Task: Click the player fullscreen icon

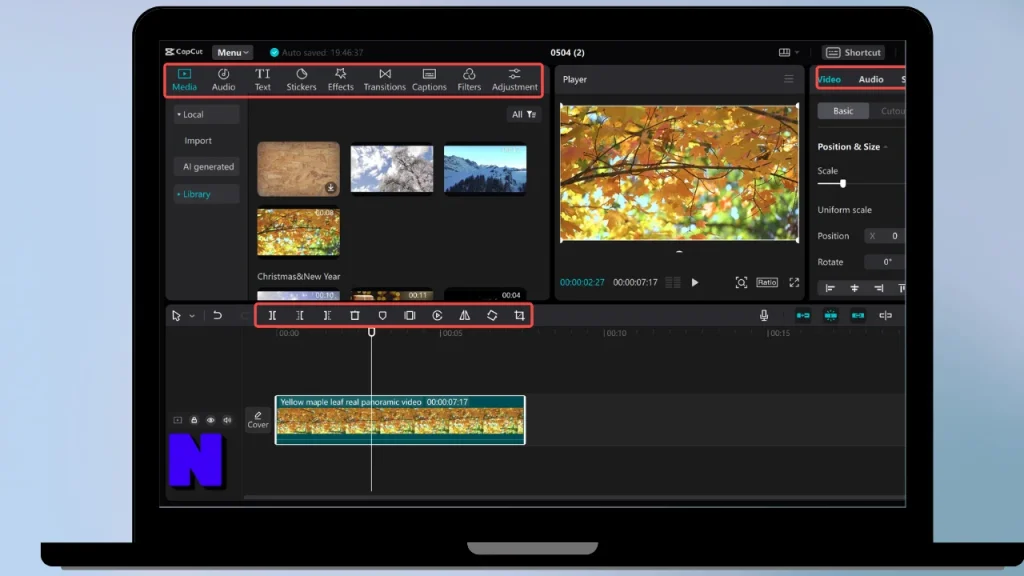Action: [x=793, y=282]
